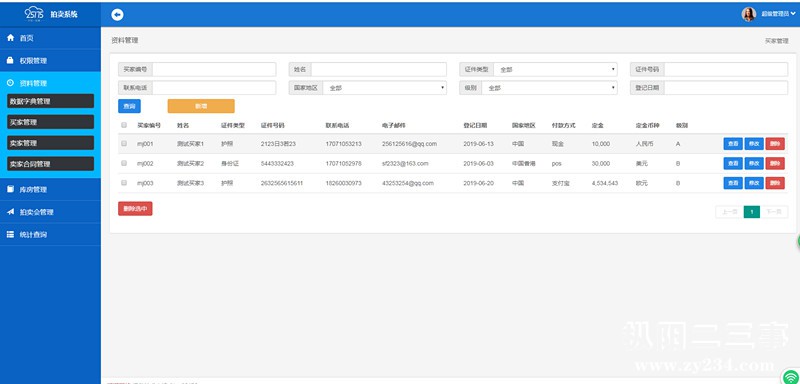Select 卖家合同管理 submenu item

(x=51, y=164)
